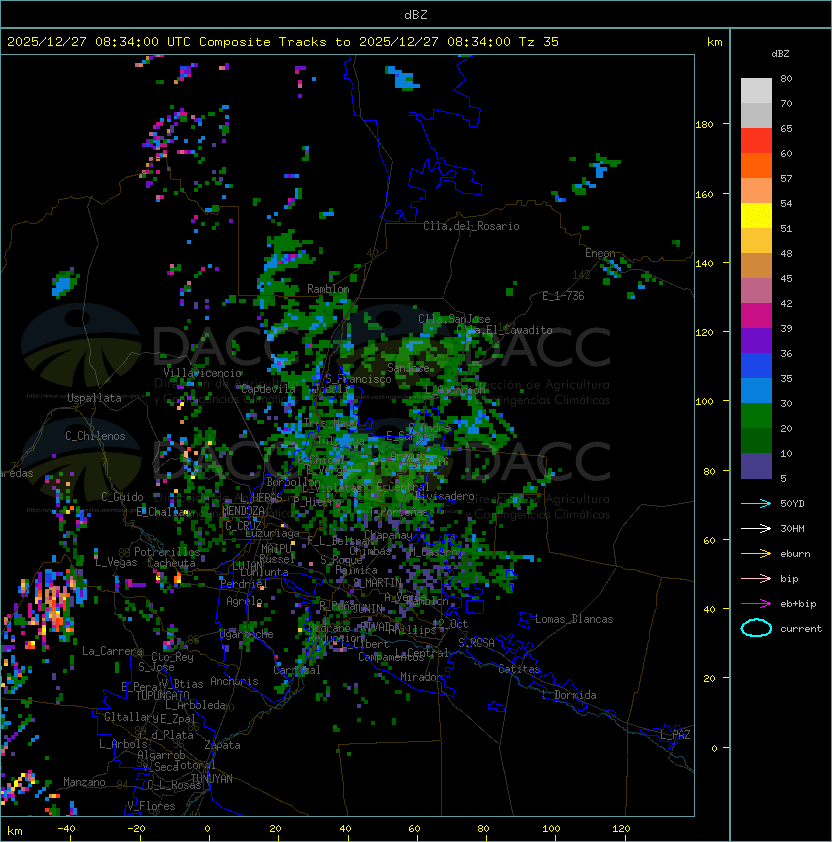This screenshot has width=832, height=842.
Task: Click the 'La_Carrera' place label
Action: [112, 651]
